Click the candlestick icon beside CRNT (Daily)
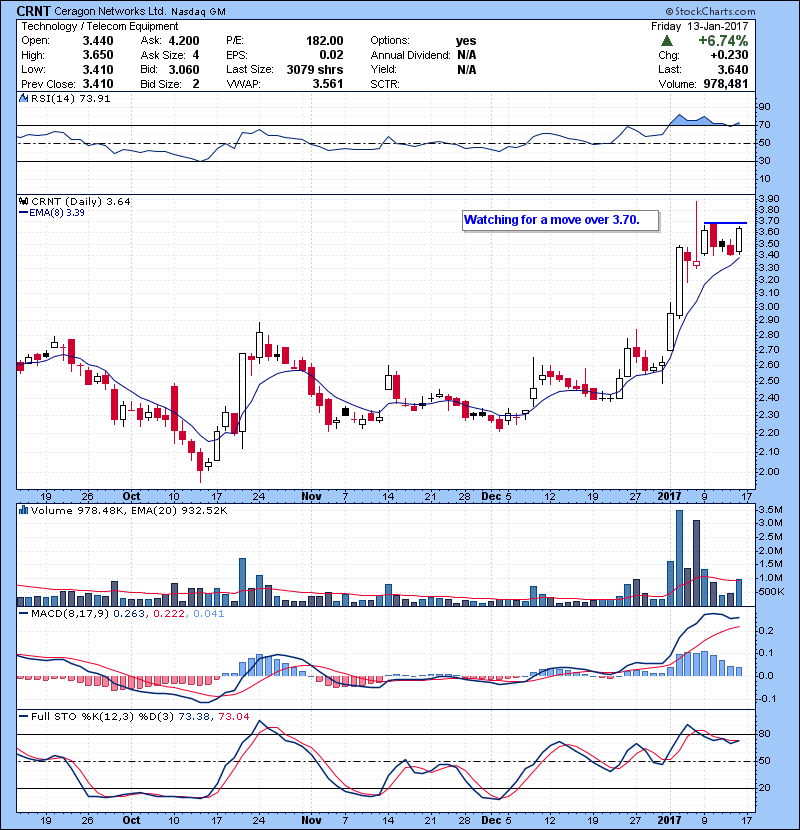 (23, 201)
